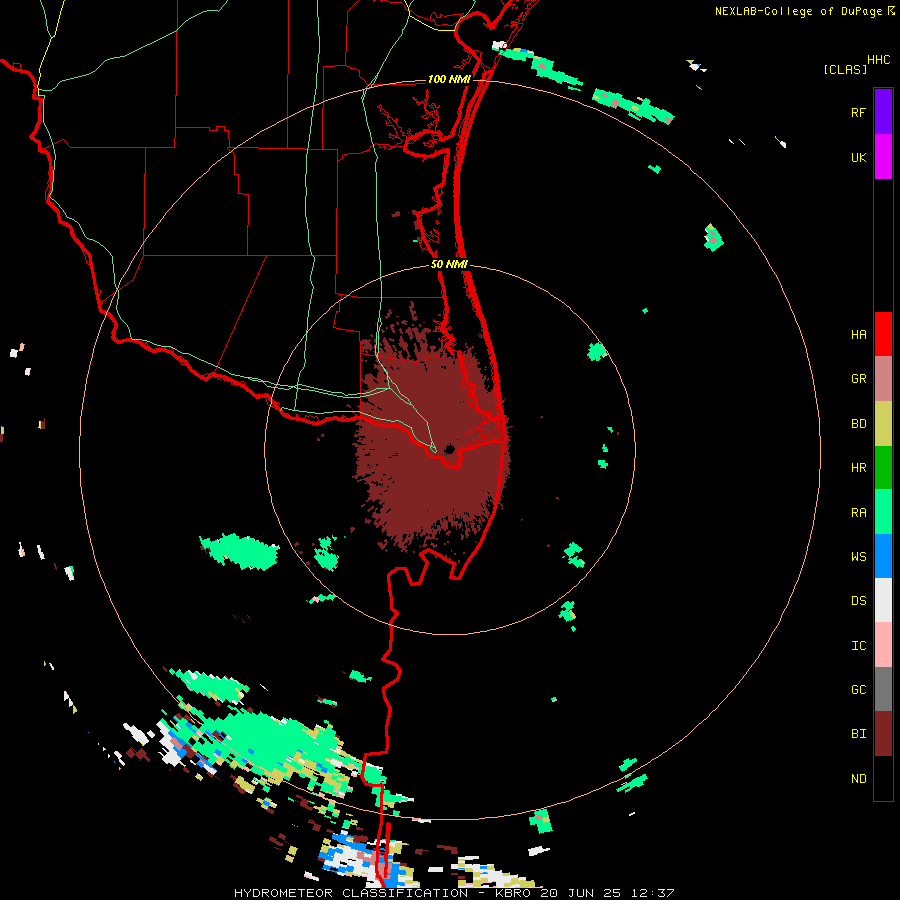Viewport: 900px width, 900px height.
Task: Click the magenta UK legend color swatch
Action: (x=883, y=157)
